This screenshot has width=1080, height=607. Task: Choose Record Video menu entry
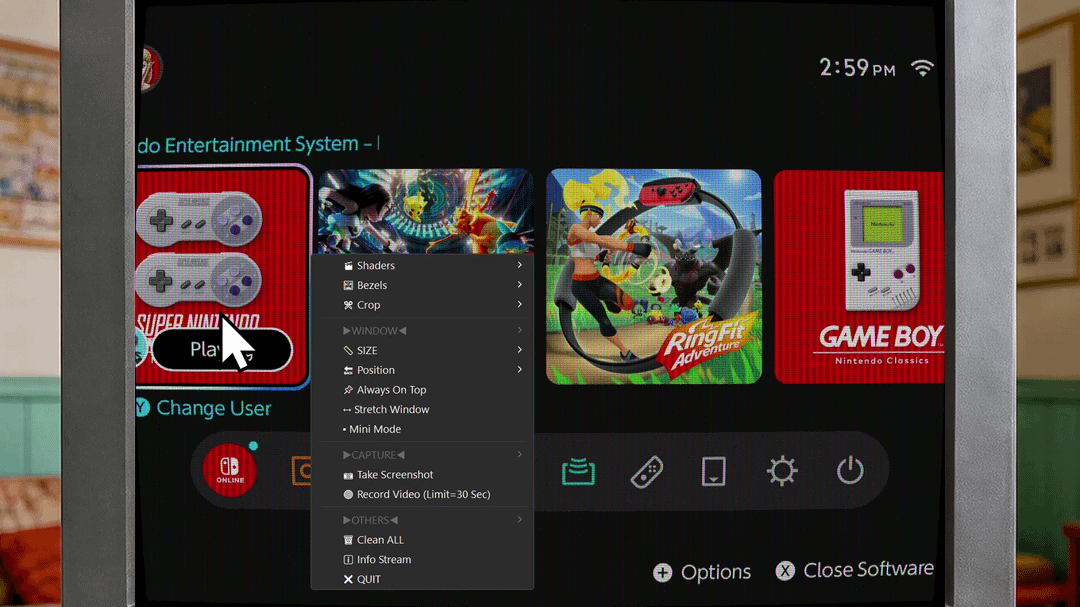tap(422, 495)
